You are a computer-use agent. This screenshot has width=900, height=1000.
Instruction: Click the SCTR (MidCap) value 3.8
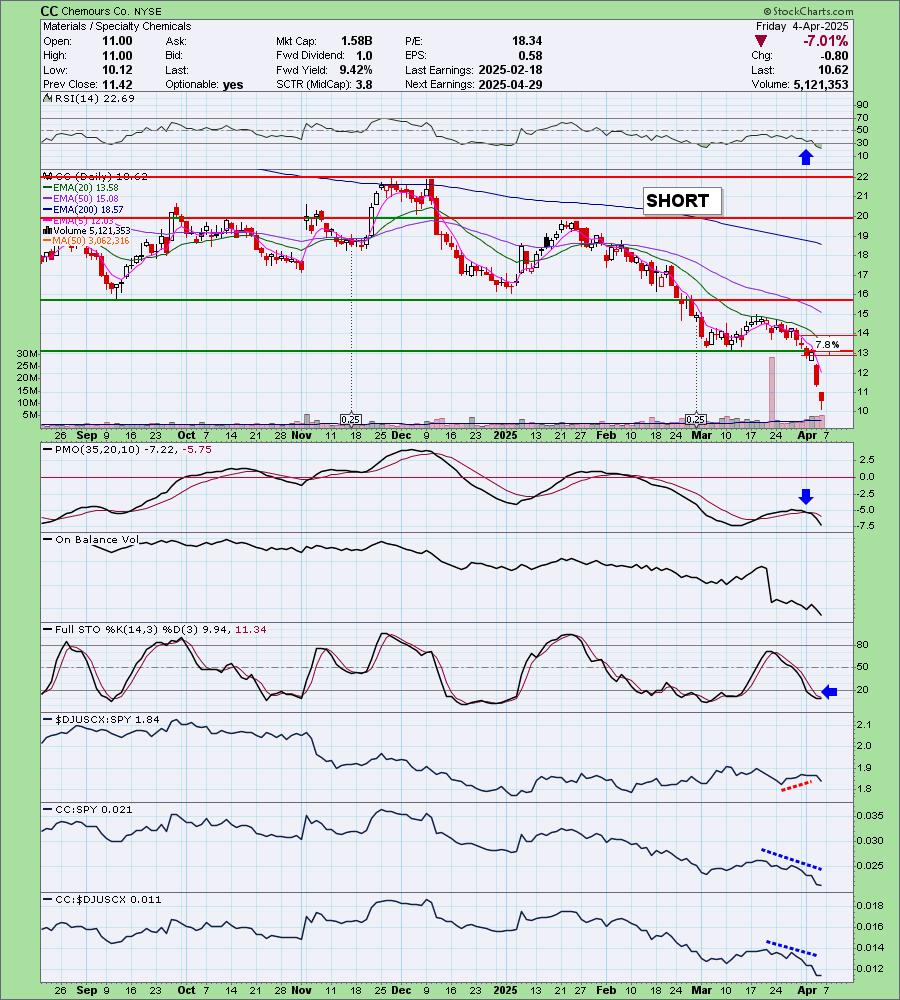tap(364, 85)
